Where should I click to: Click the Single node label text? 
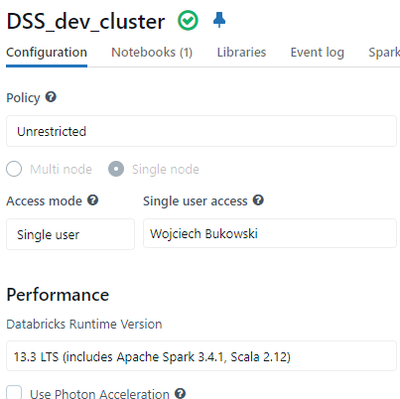point(166,169)
